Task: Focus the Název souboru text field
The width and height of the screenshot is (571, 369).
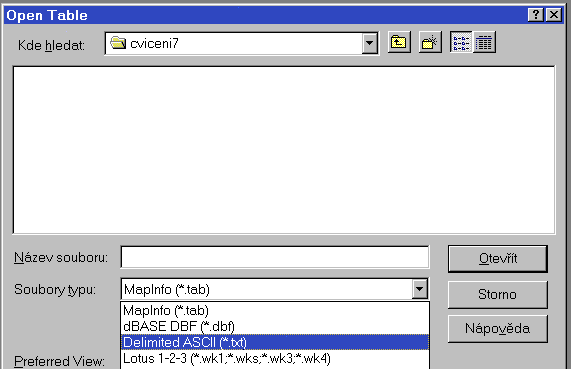Action: [x=275, y=257]
